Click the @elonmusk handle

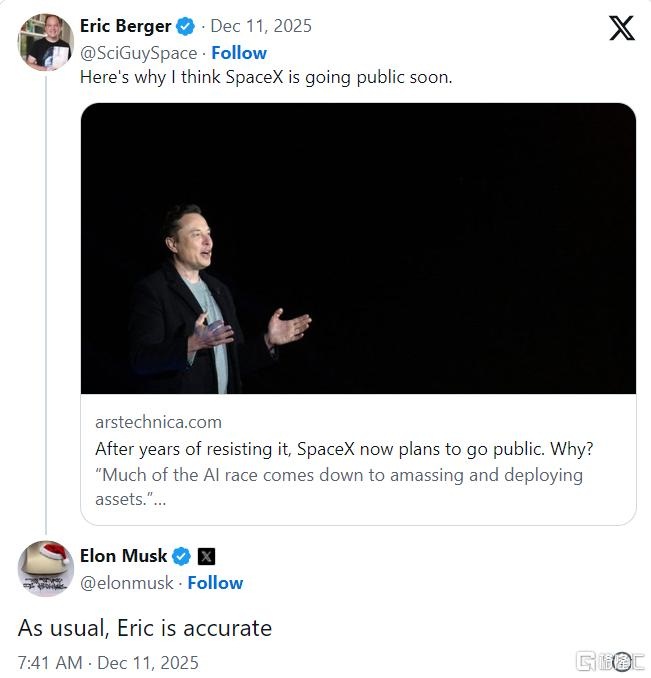126,583
